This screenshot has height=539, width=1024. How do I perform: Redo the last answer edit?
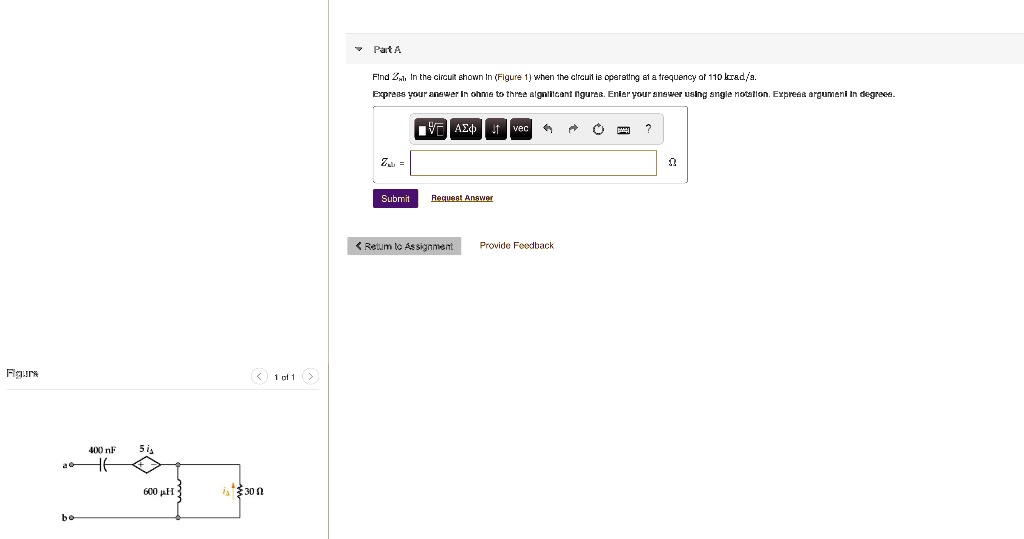coord(573,129)
